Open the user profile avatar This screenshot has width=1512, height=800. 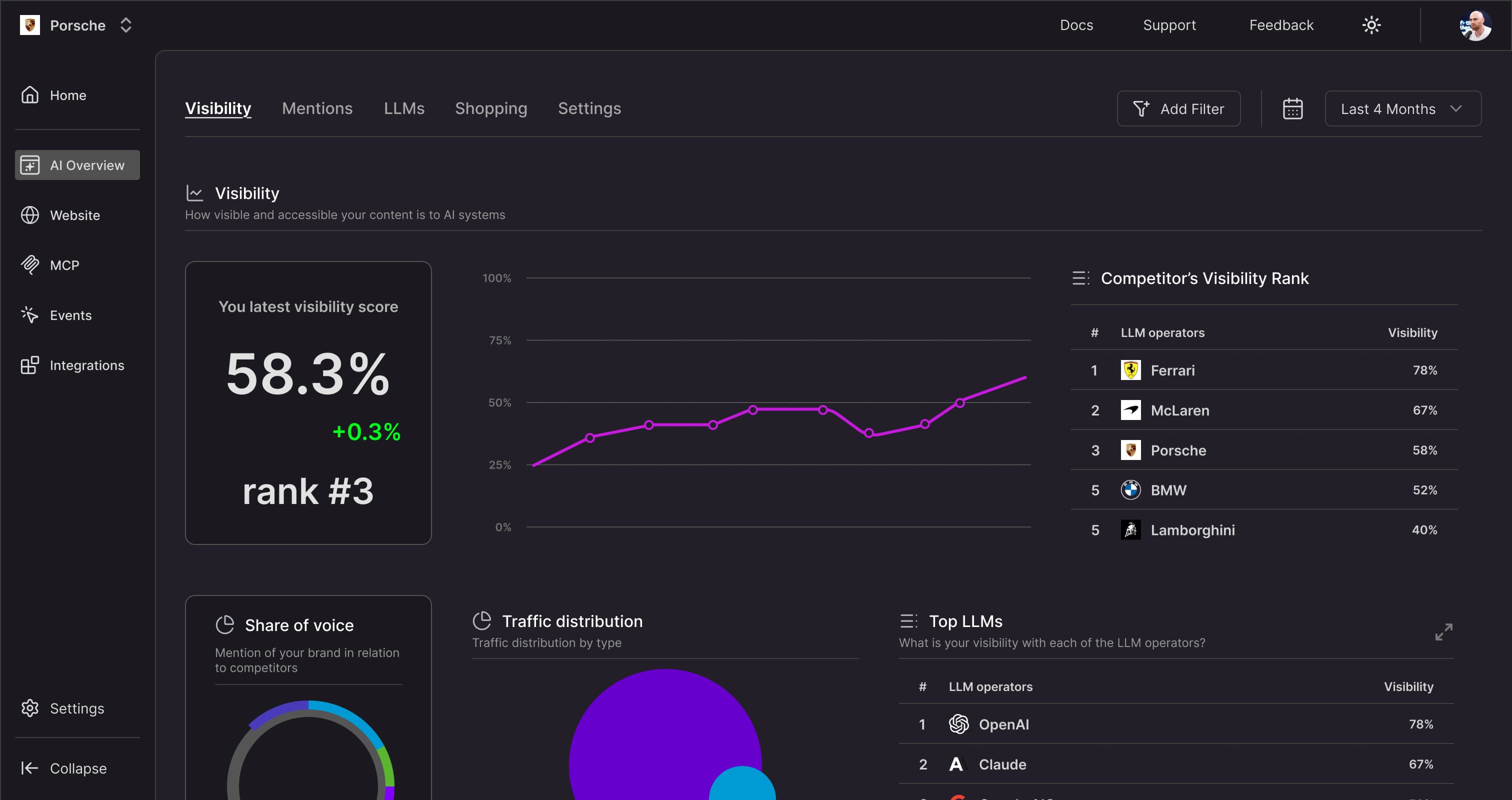[1474, 25]
